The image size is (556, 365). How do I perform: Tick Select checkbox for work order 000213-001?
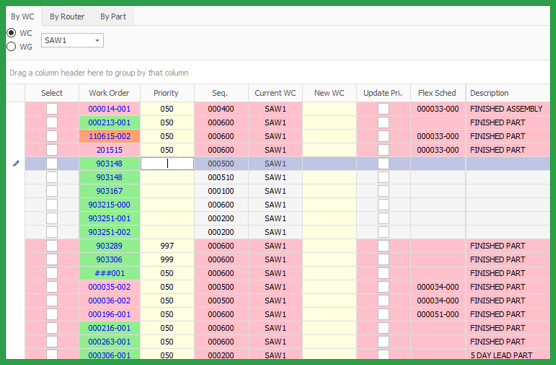(x=52, y=122)
